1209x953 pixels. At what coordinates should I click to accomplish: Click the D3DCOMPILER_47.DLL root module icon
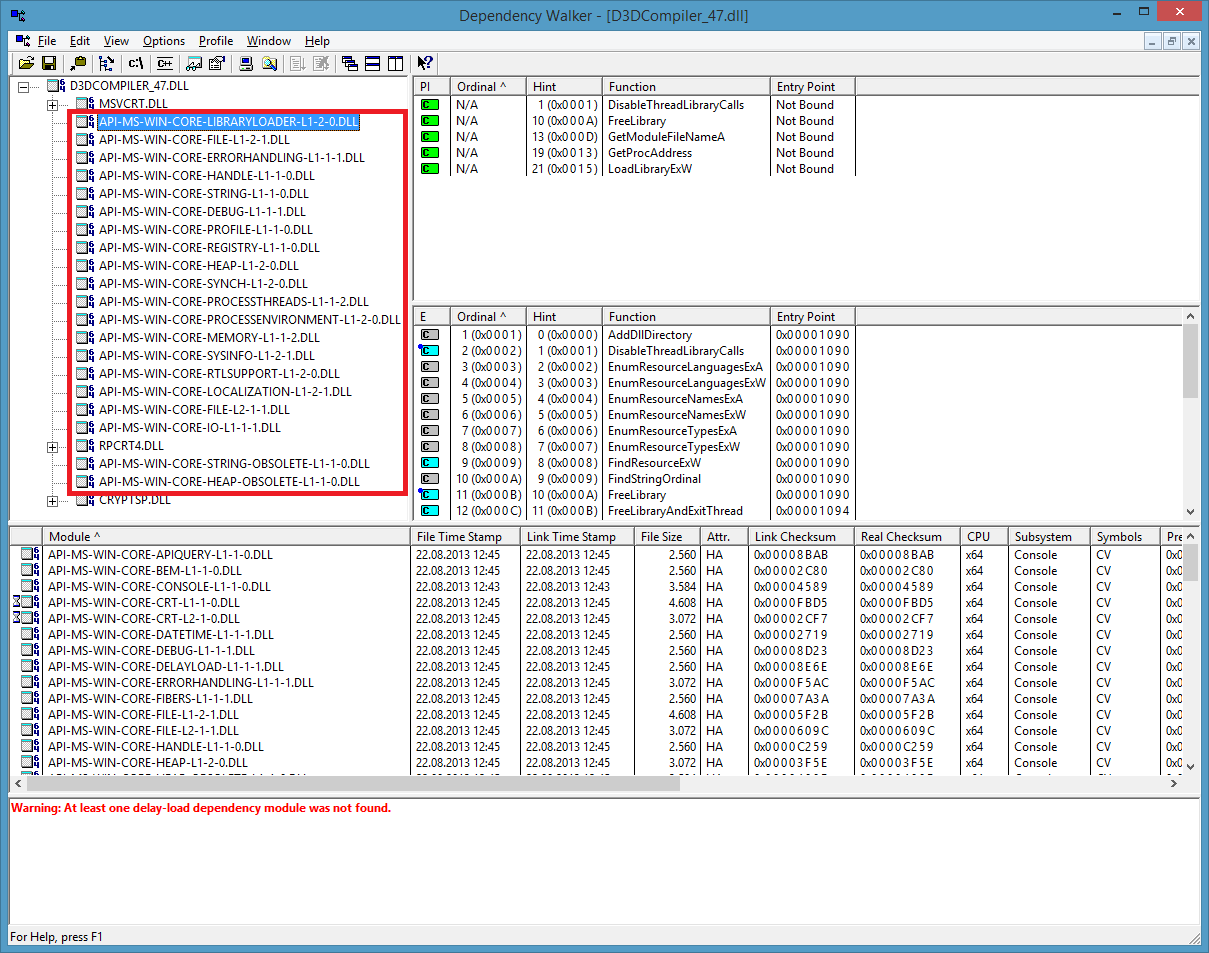(57, 86)
